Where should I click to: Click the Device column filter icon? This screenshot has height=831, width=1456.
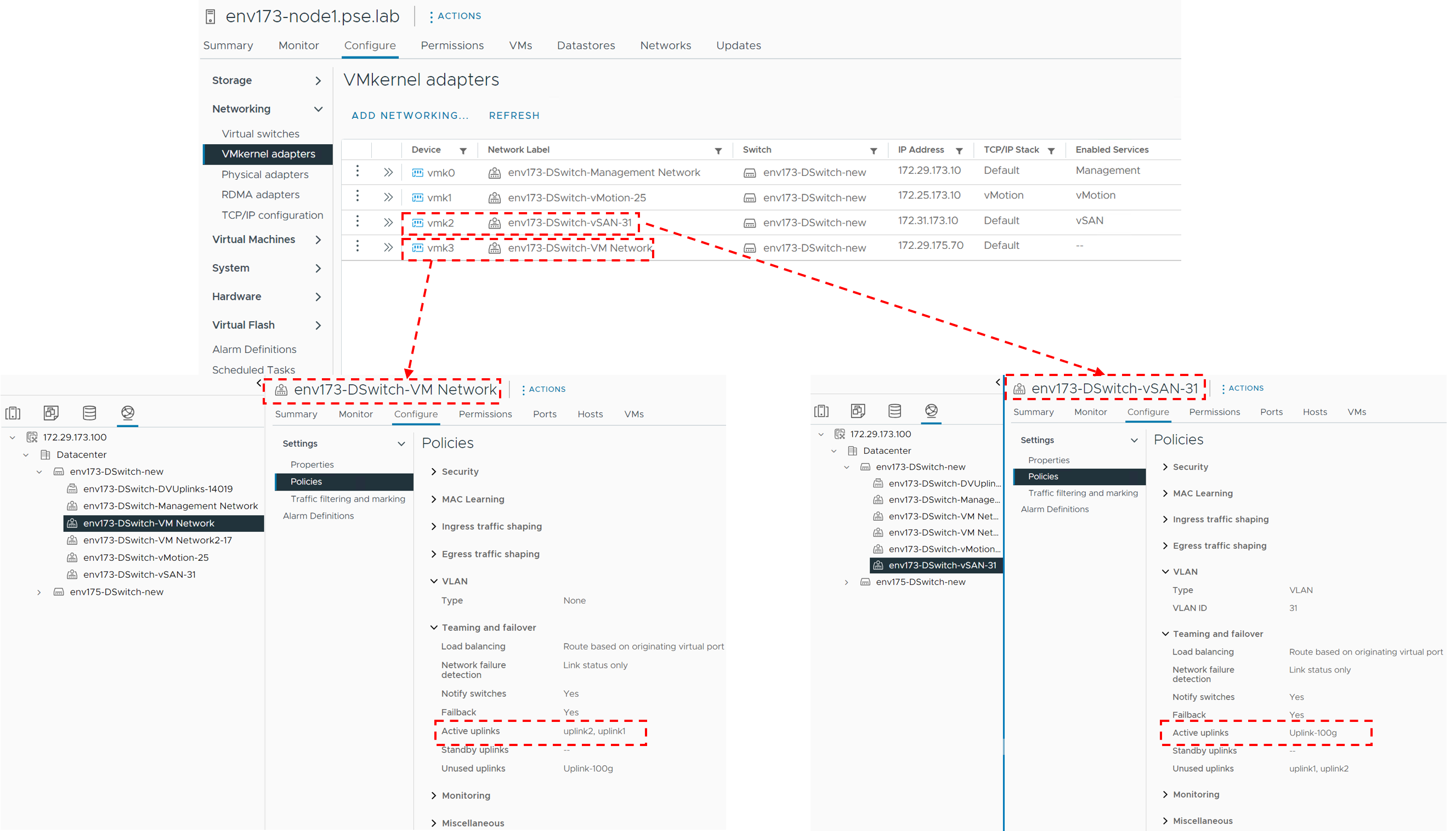click(x=463, y=151)
